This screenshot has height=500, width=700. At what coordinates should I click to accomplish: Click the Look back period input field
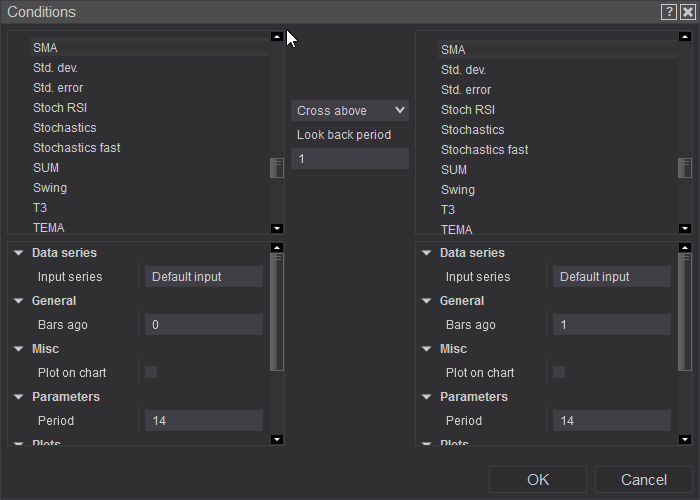349,159
